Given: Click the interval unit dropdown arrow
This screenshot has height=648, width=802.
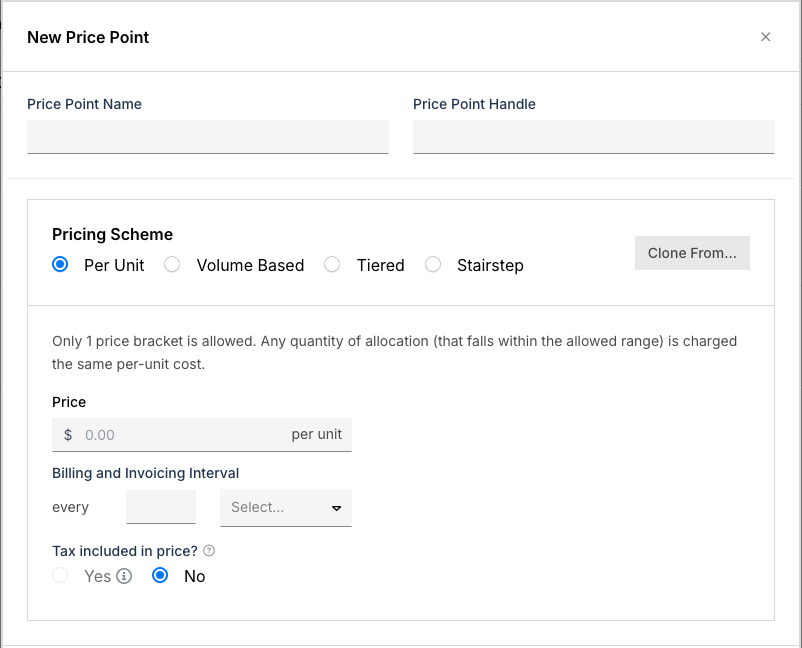Looking at the screenshot, I should click(x=336, y=508).
